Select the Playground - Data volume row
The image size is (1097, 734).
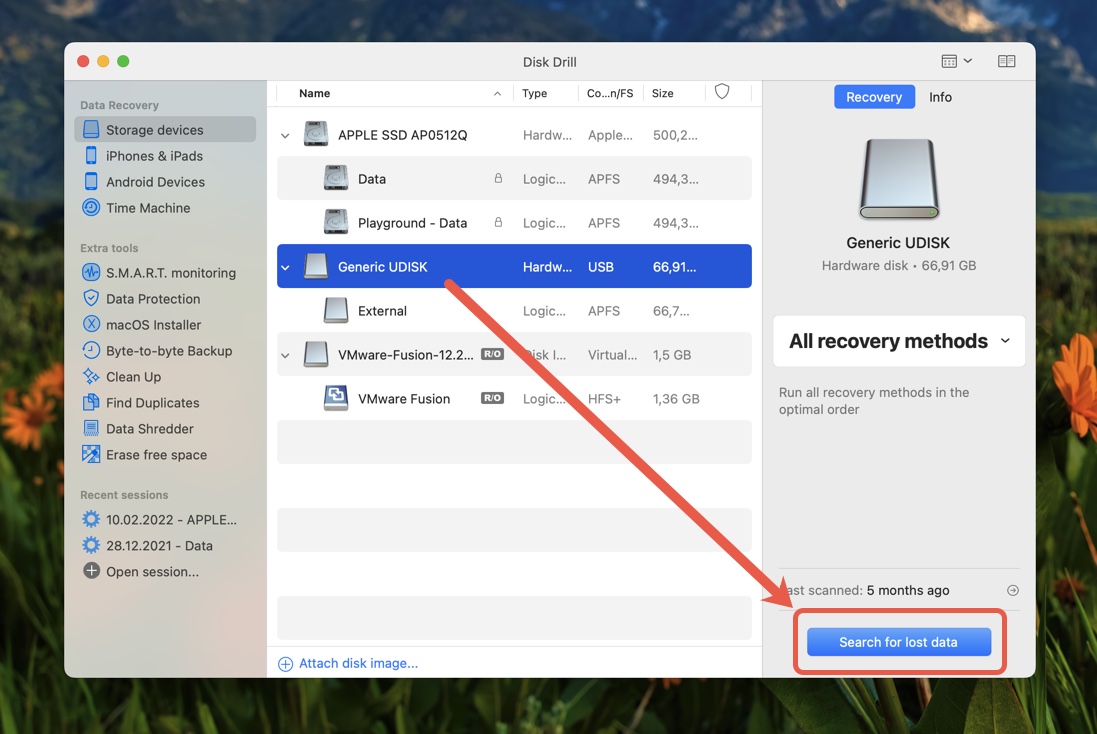[x=514, y=223]
